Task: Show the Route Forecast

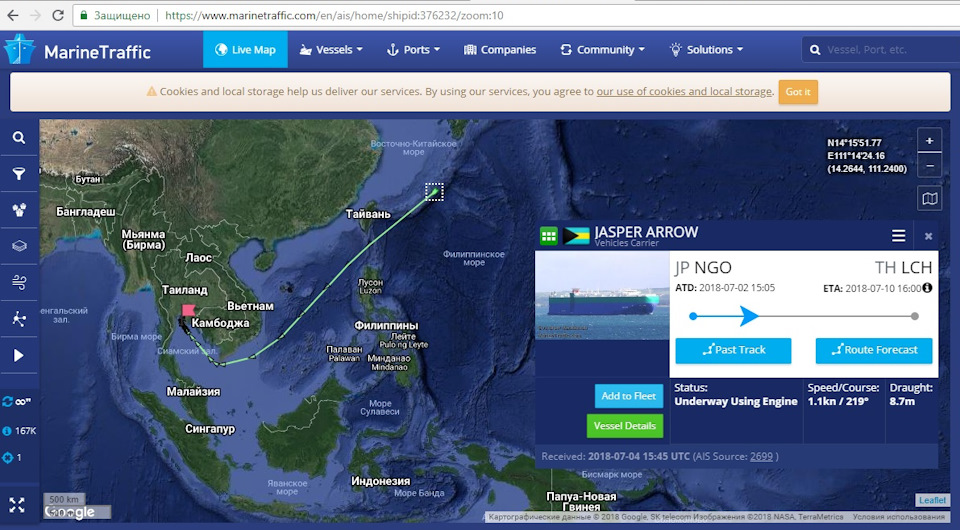Action: [874, 350]
